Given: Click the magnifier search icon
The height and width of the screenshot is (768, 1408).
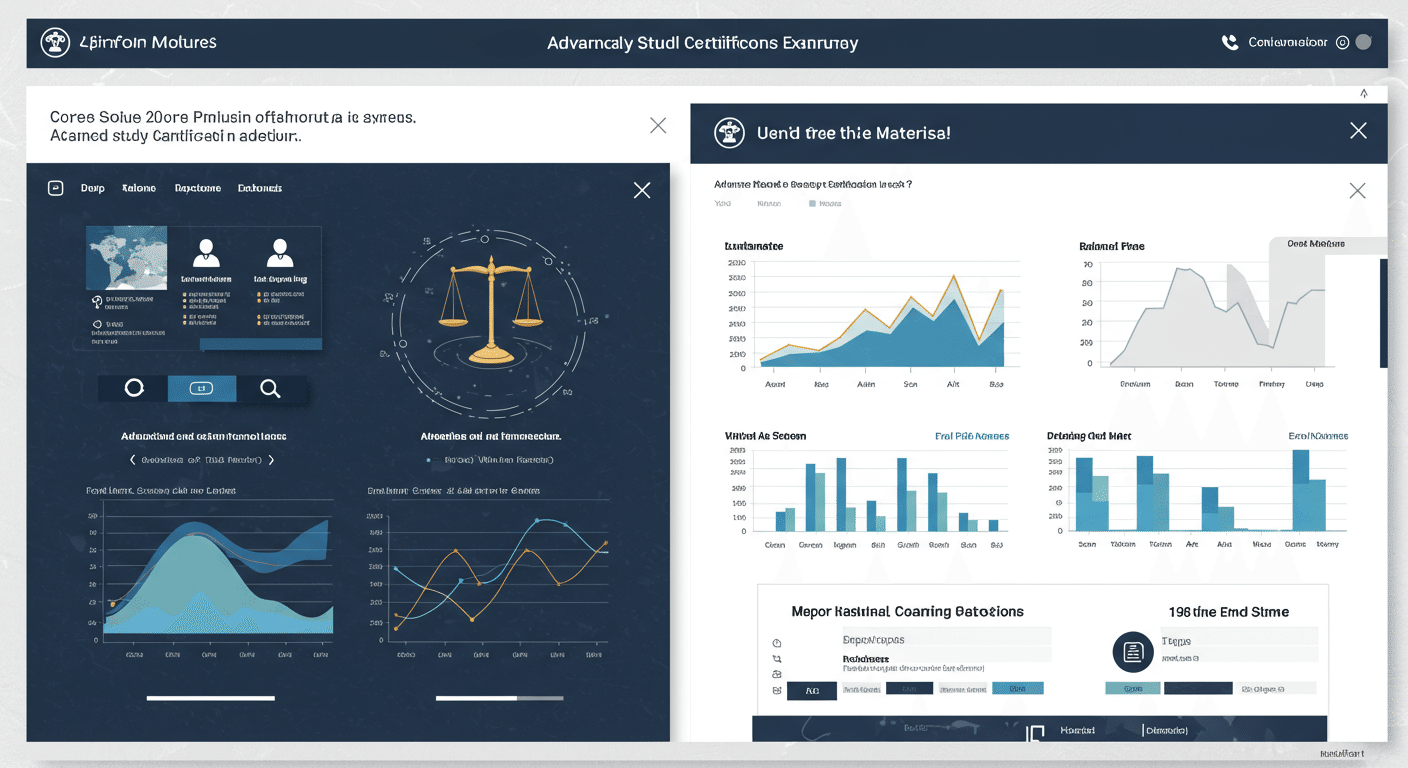Looking at the screenshot, I should pos(270,388).
